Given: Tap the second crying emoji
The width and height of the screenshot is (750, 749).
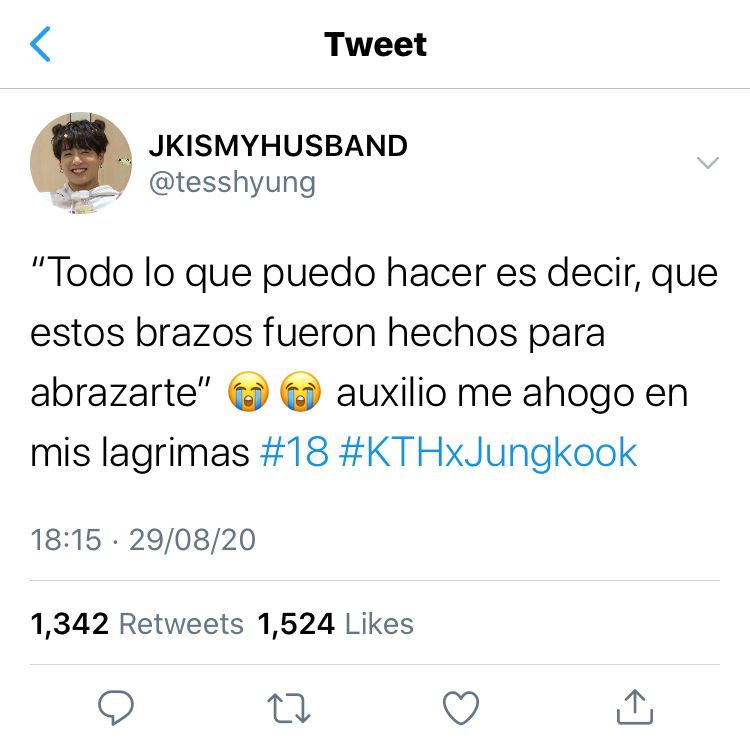Looking at the screenshot, I should 300,392.
